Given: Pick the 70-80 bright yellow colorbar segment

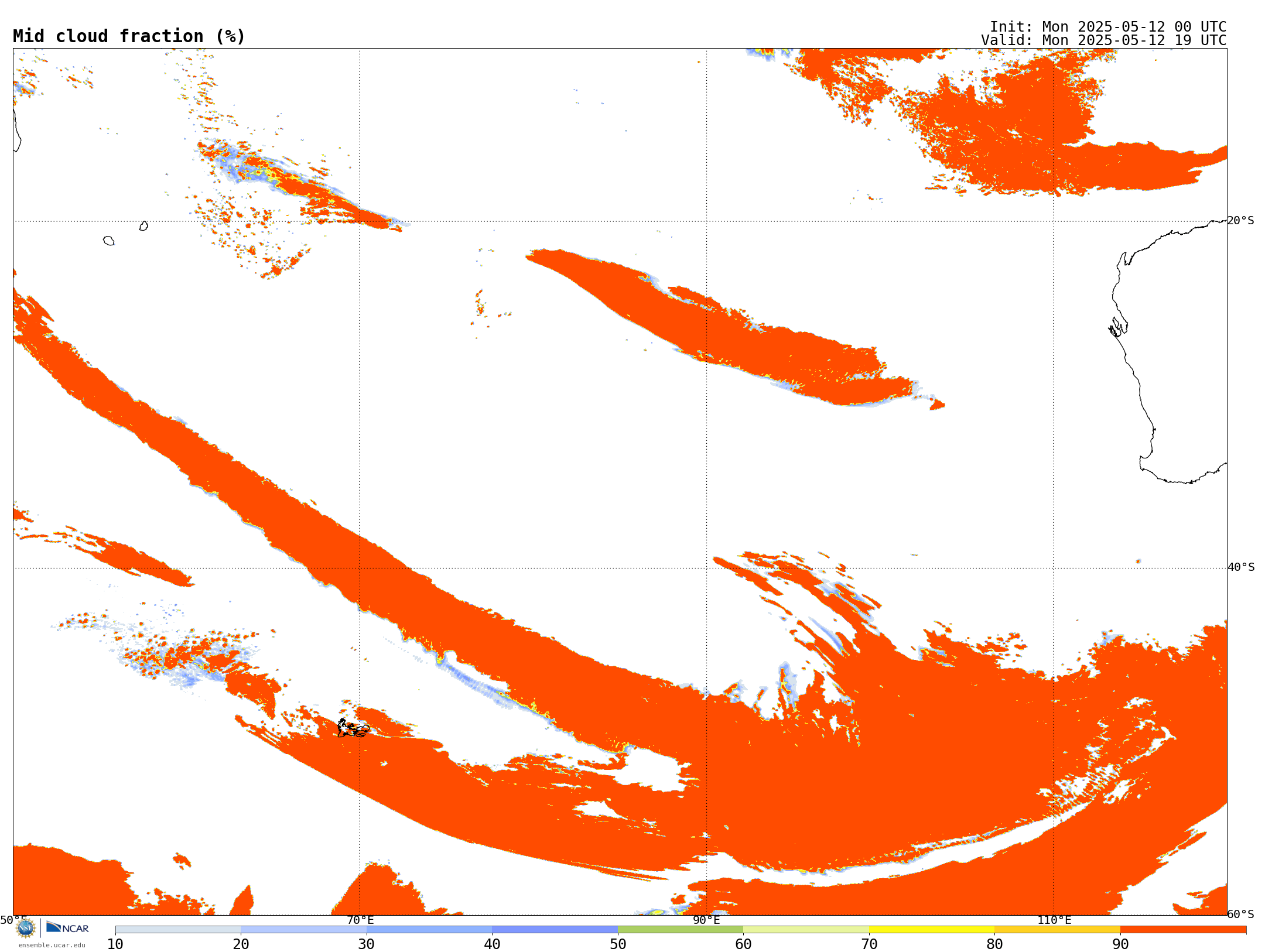Looking at the screenshot, I should [x=932, y=930].
